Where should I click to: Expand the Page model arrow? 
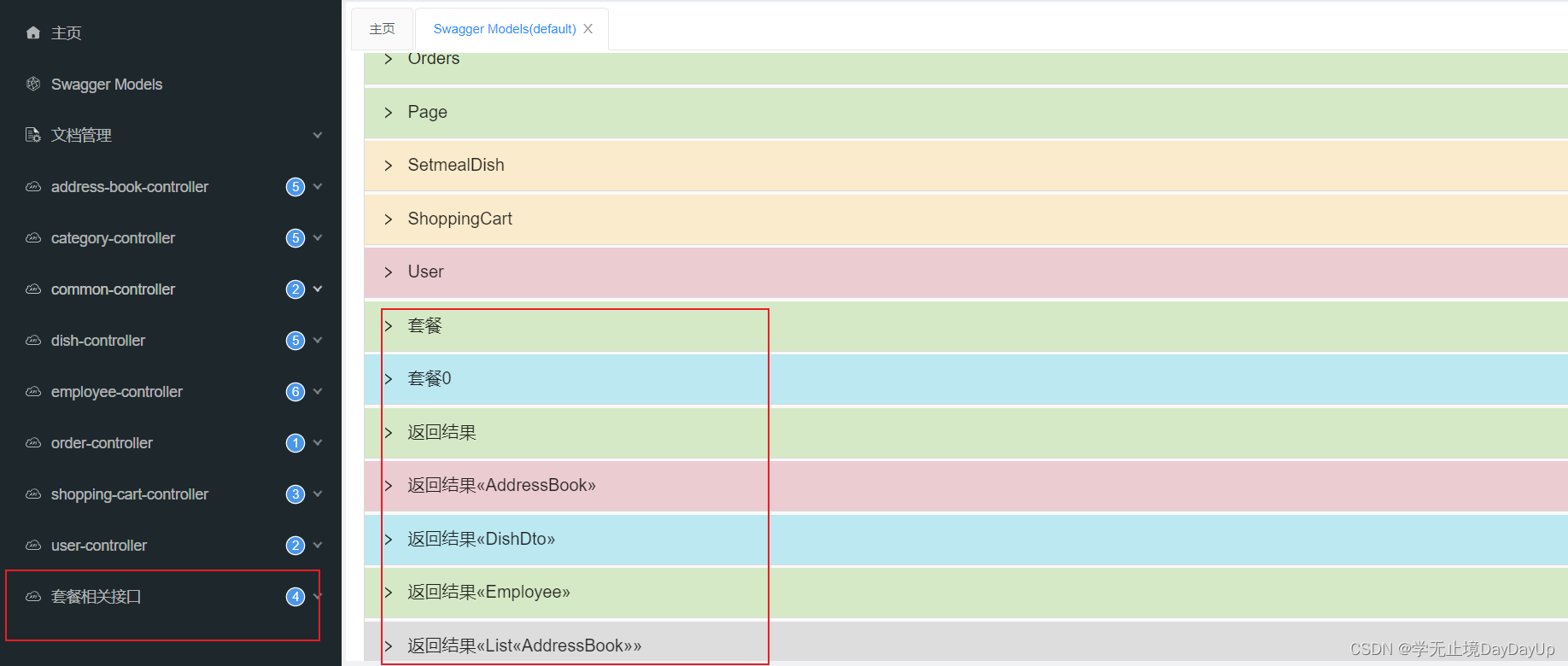(x=389, y=113)
